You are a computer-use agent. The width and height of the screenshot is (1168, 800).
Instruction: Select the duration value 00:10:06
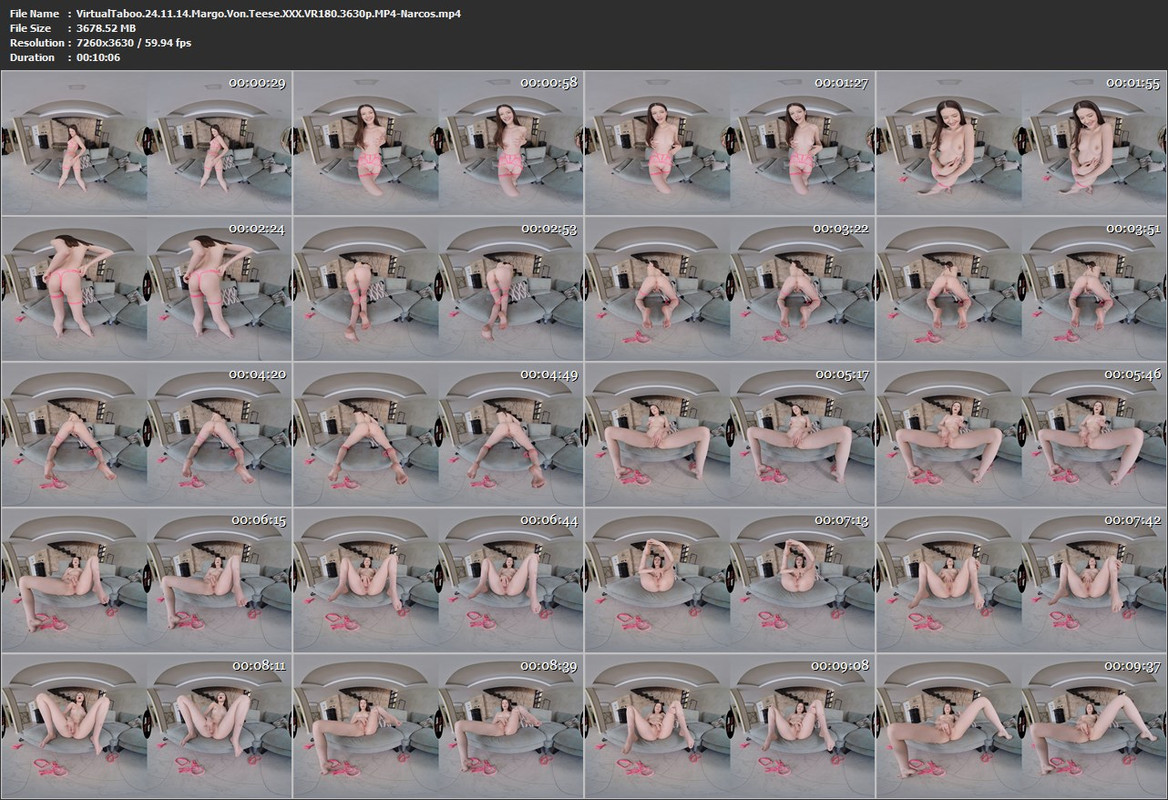[98, 57]
